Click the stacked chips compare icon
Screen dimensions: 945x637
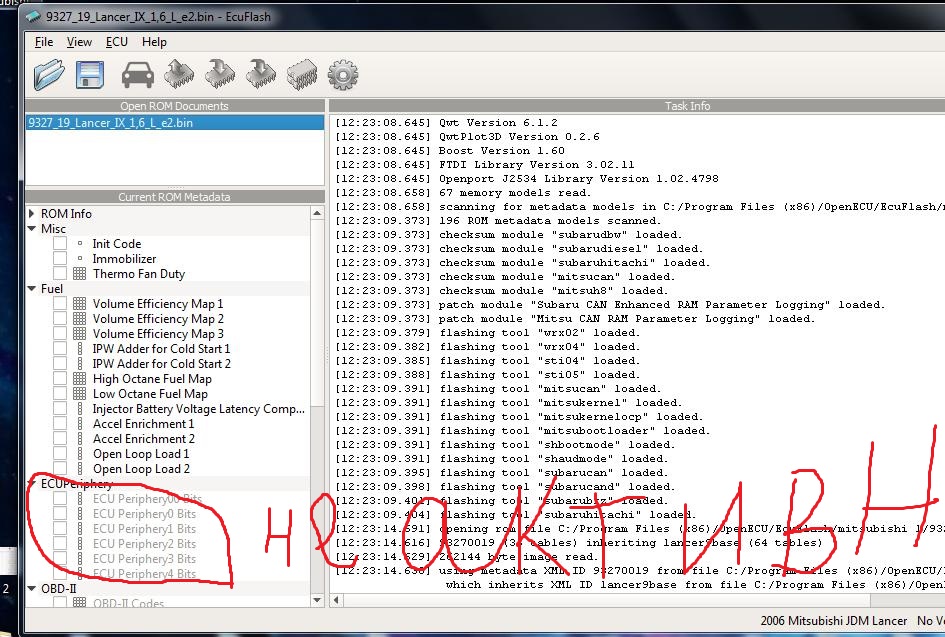301,74
